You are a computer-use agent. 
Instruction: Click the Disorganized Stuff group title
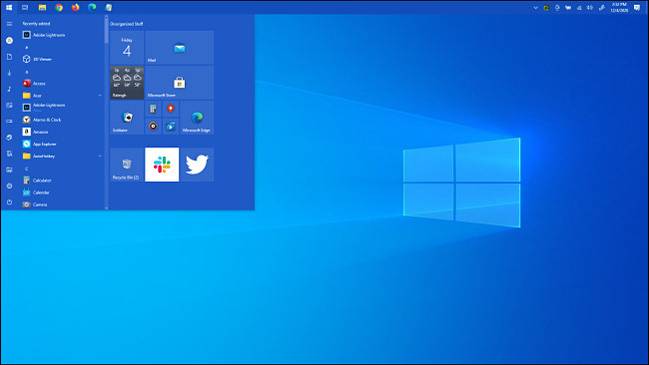127,24
